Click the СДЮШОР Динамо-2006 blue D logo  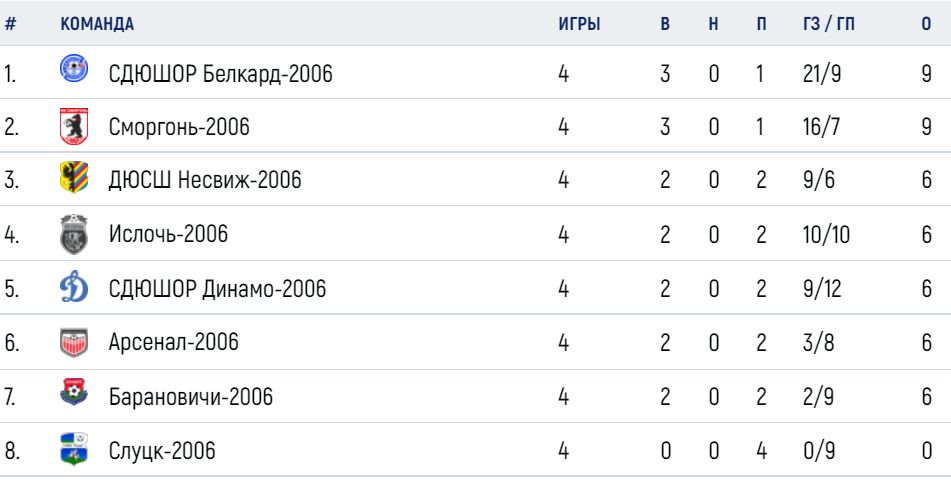[74, 286]
